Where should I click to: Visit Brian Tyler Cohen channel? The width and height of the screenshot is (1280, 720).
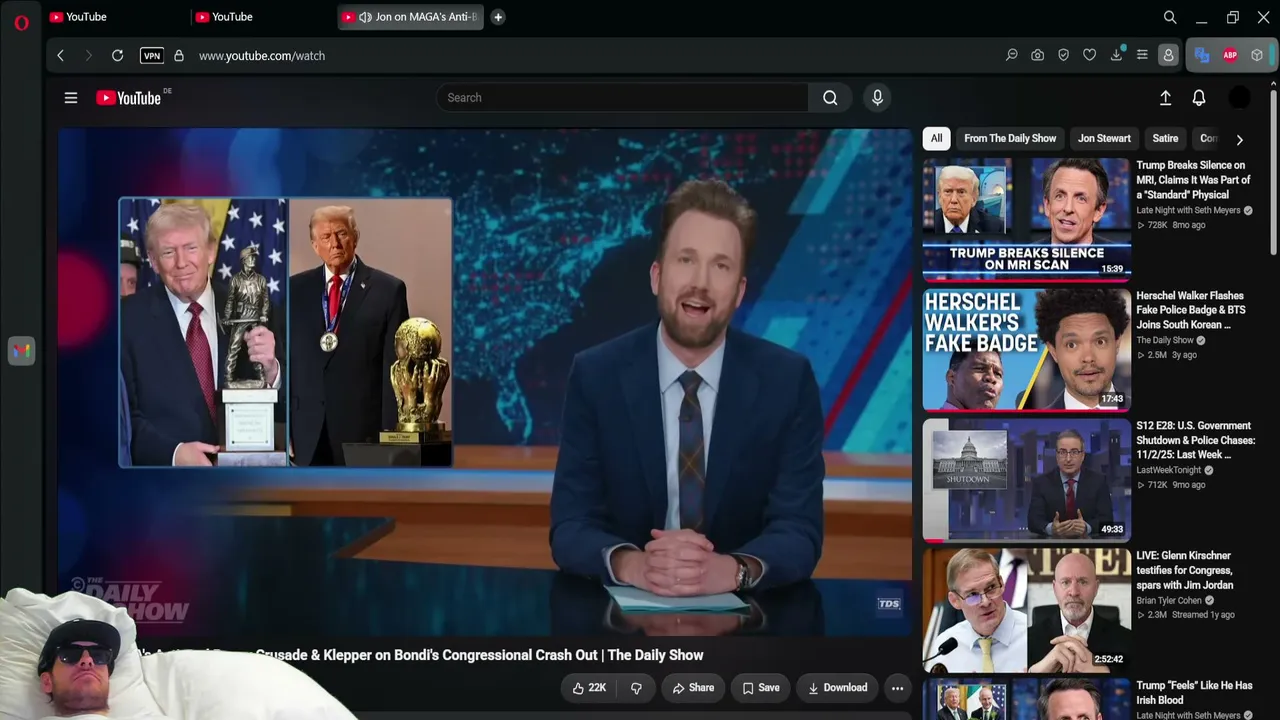tap(1170, 601)
